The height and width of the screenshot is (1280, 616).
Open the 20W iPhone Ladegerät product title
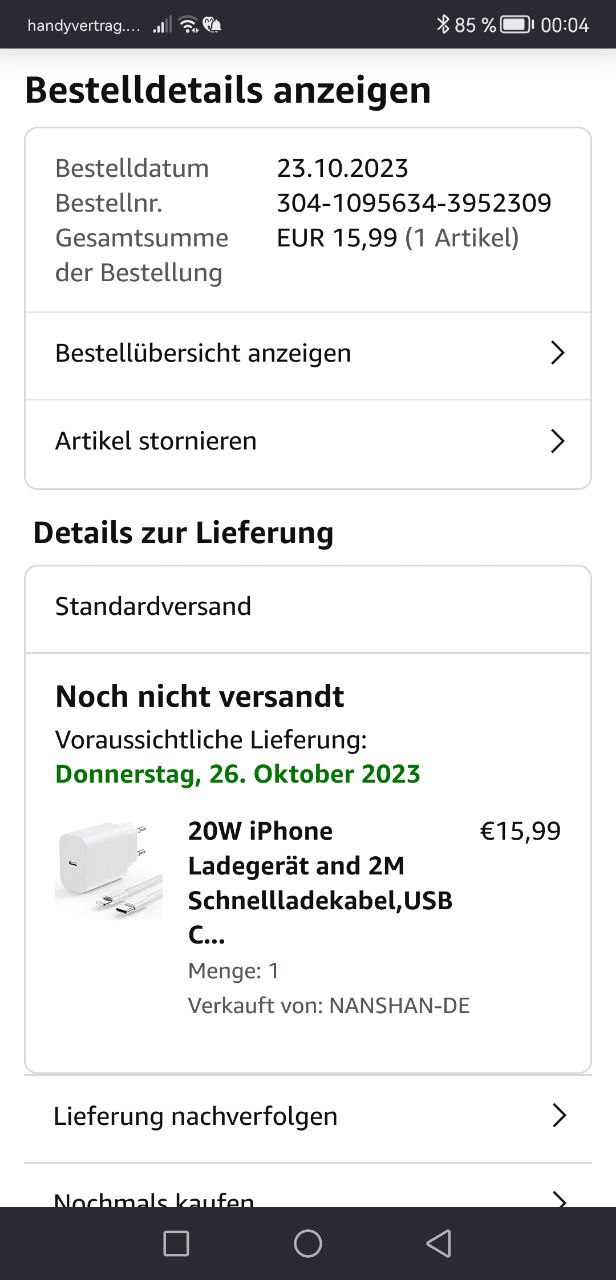click(x=320, y=883)
